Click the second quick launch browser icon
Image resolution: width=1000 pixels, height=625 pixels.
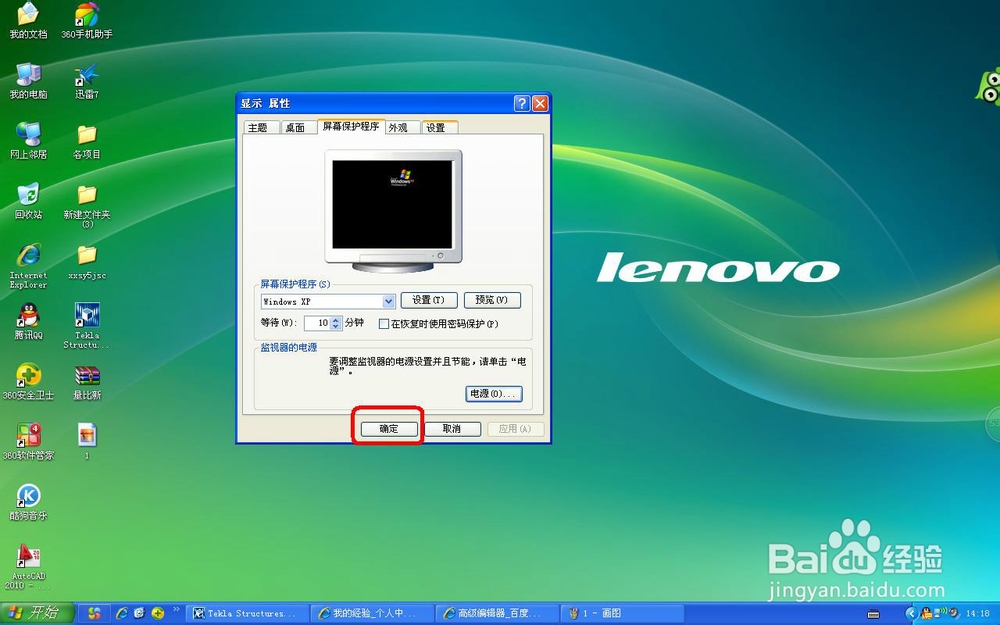point(139,613)
